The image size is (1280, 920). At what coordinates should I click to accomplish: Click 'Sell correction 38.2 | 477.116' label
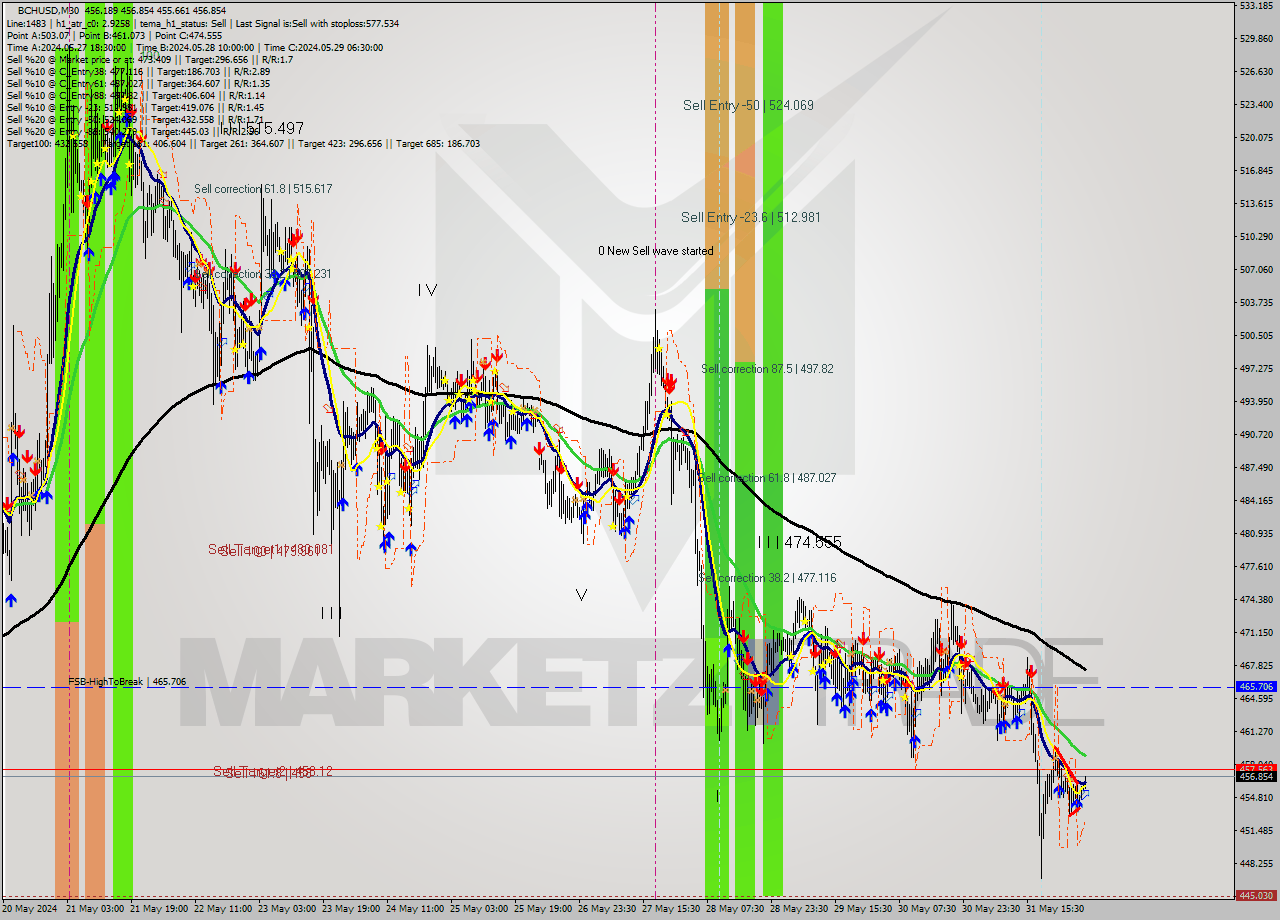click(767, 578)
